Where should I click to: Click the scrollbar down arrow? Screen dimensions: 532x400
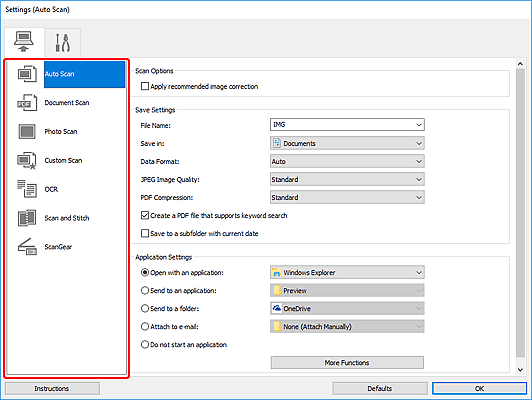click(x=520, y=369)
